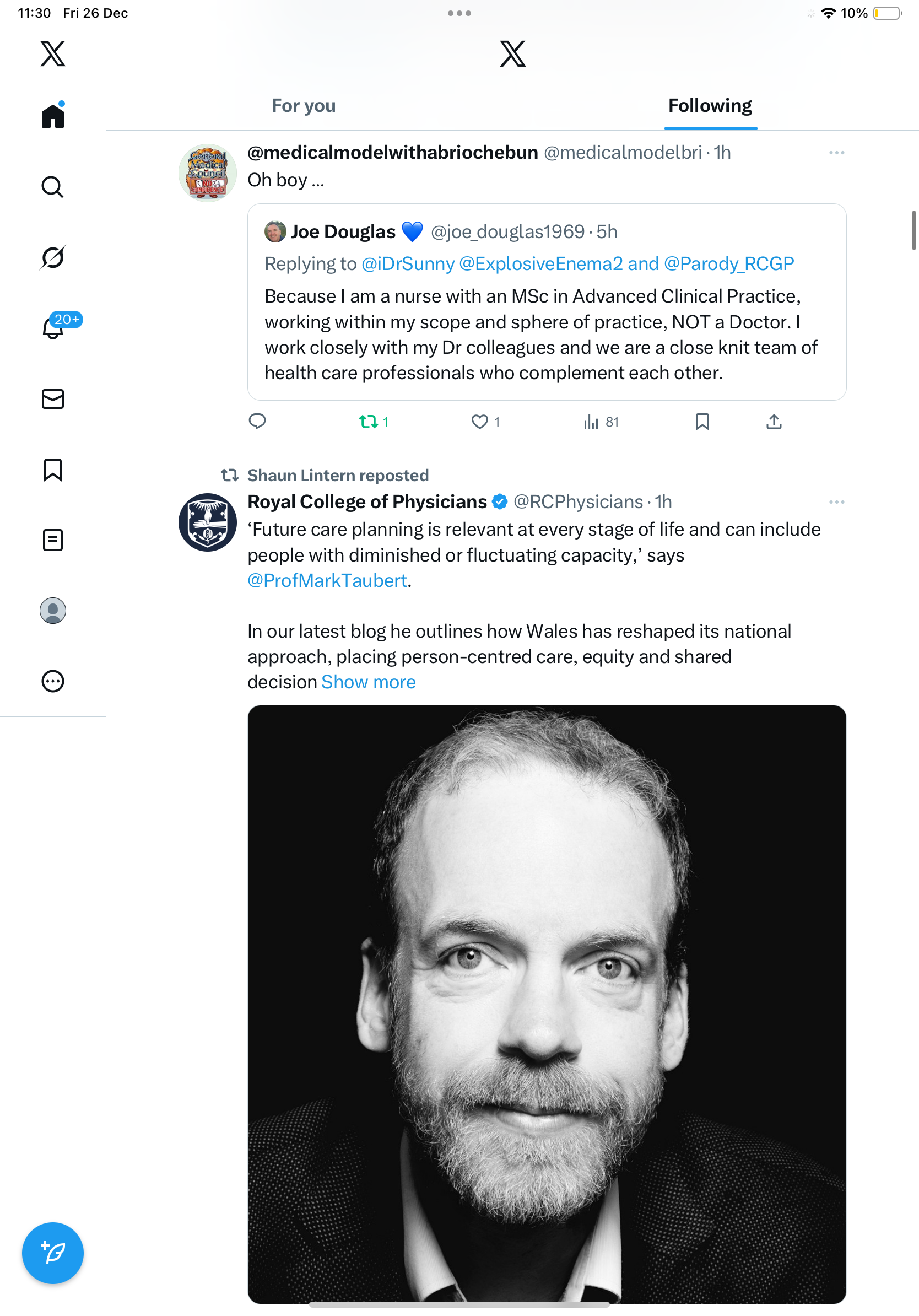Open more options for Royal College post
The image size is (919, 1316).
(836, 502)
